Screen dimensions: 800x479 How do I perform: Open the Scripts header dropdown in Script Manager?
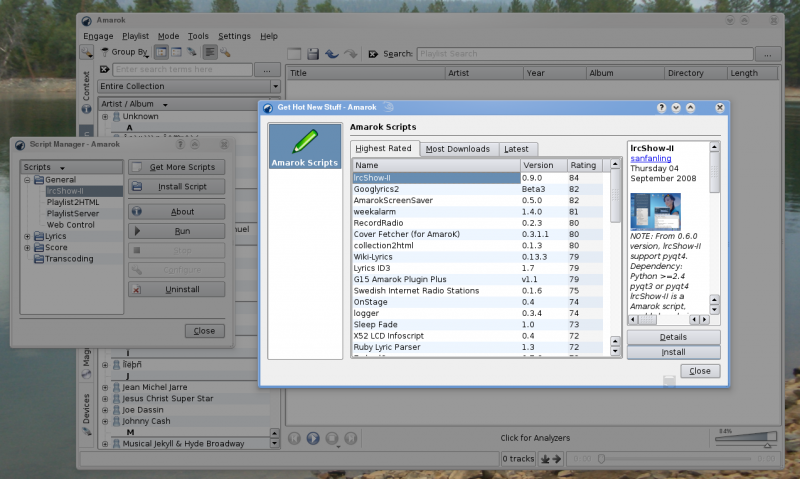pyautogui.click(x=62, y=168)
